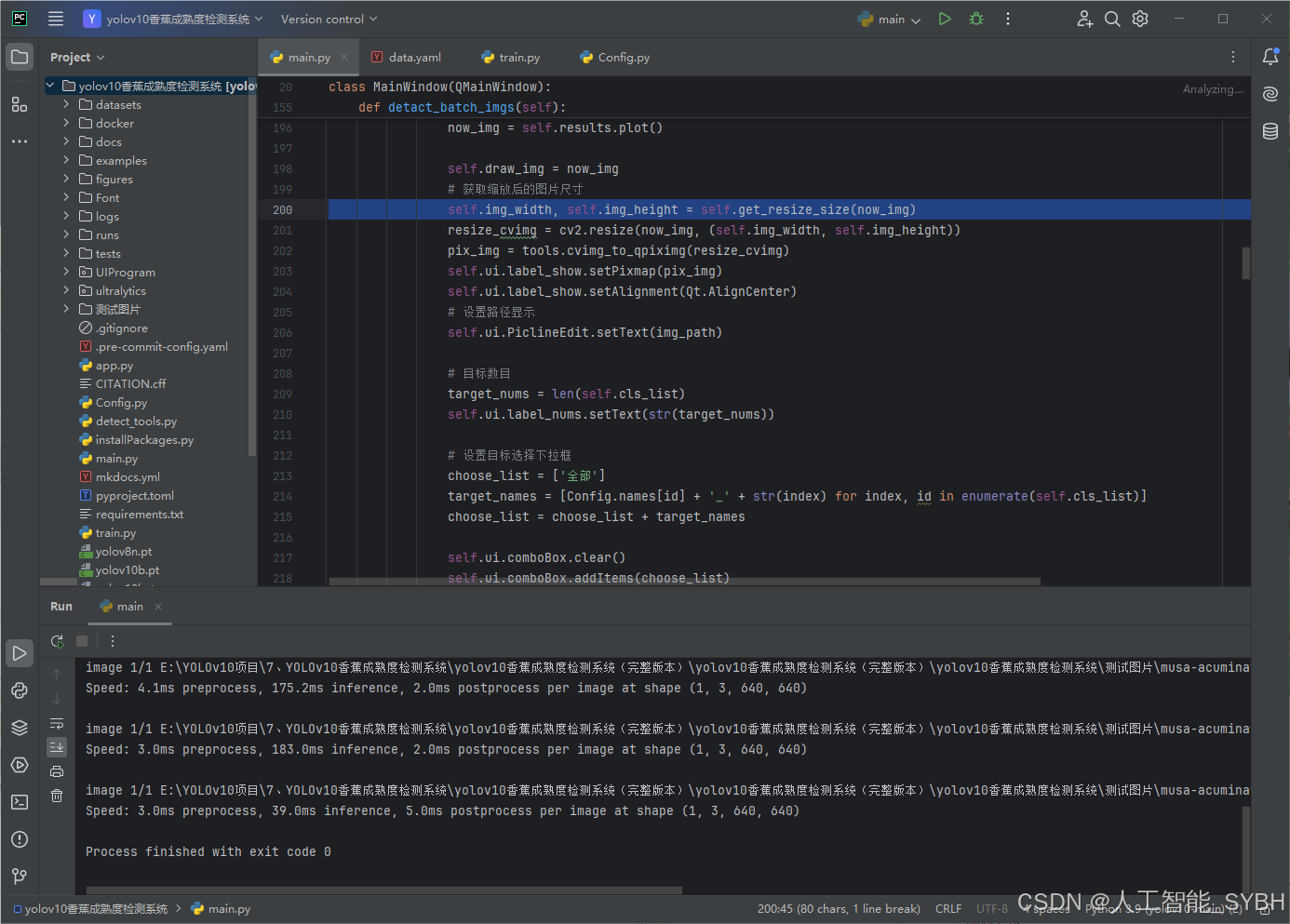Screen dimensions: 1290x924
Task: Open the Git tool window
Action: [x=20, y=877]
